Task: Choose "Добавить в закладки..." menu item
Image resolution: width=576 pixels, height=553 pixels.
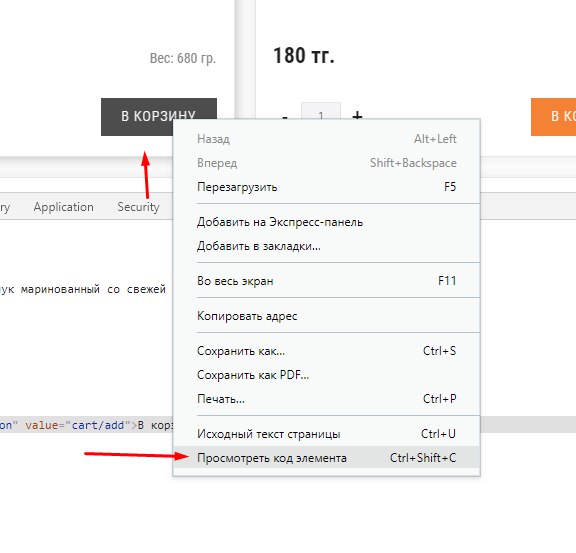Action: [x=326, y=246]
